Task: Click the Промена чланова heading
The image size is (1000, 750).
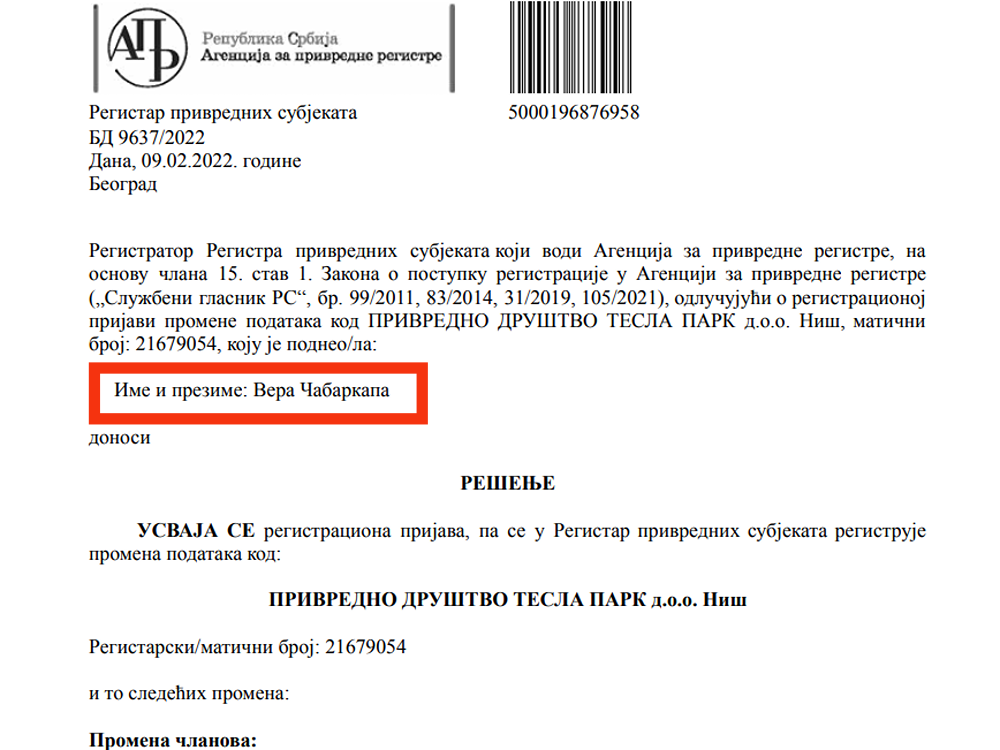Action: [173, 740]
